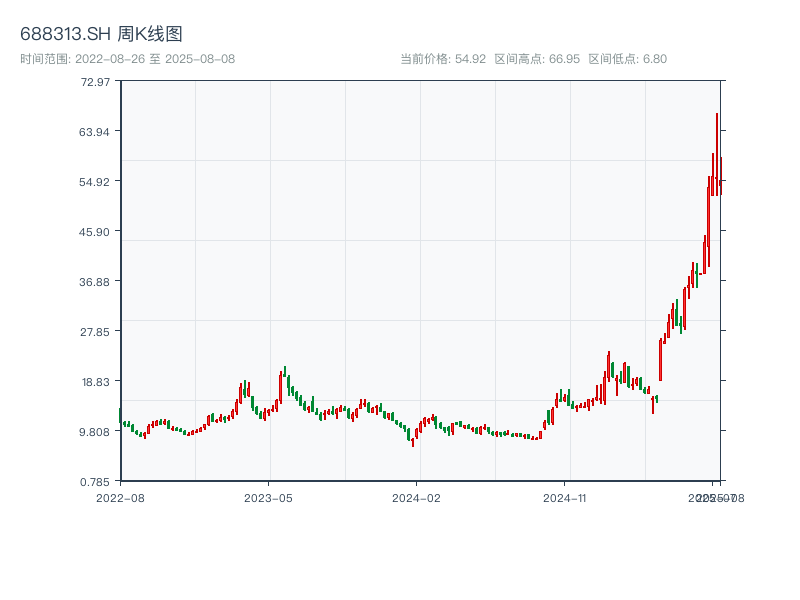
Task: Click the 72.97 y-axis label
Action: tap(96, 81)
